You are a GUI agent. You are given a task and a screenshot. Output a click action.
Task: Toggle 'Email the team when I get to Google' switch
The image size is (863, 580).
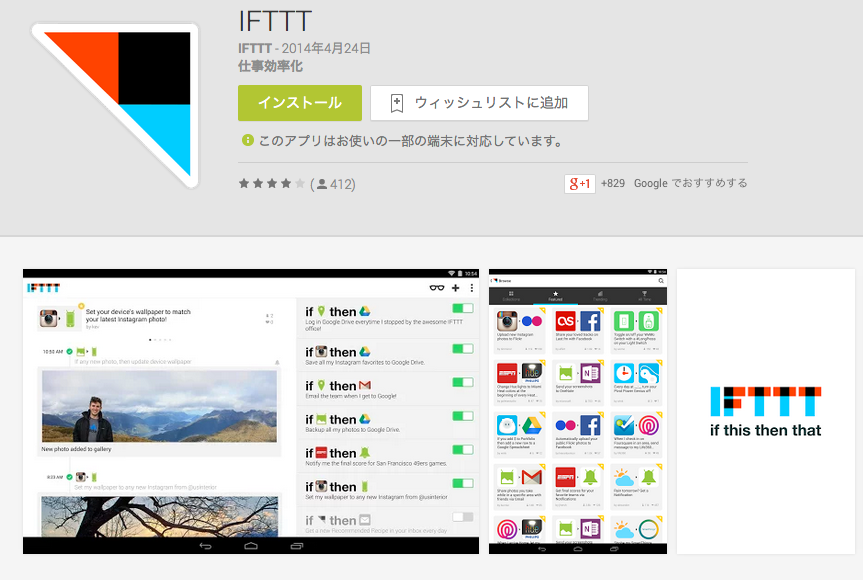[463, 382]
